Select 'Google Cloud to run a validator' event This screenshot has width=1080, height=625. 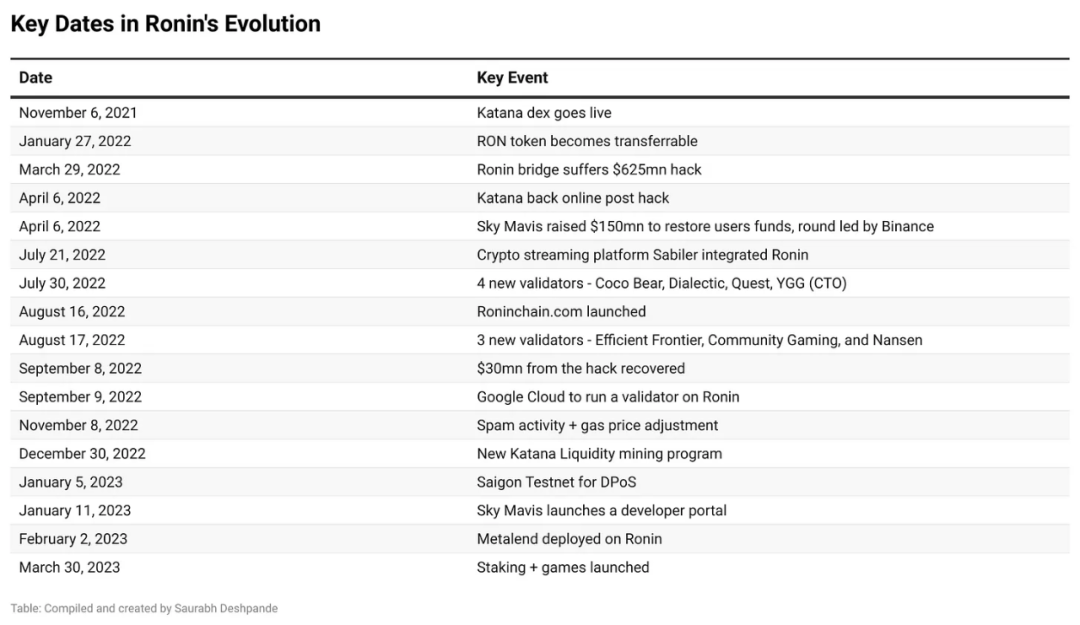pyautogui.click(x=608, y=397)
